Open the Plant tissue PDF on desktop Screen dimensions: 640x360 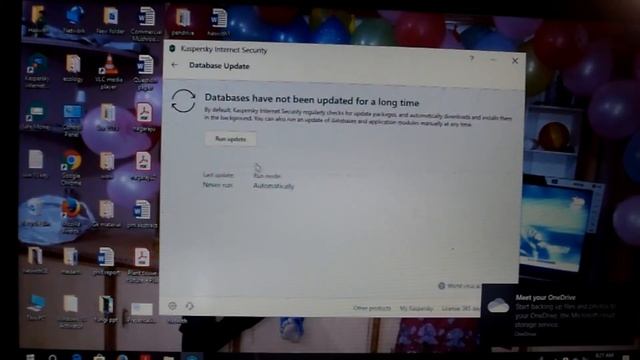[x=142, y=265]
